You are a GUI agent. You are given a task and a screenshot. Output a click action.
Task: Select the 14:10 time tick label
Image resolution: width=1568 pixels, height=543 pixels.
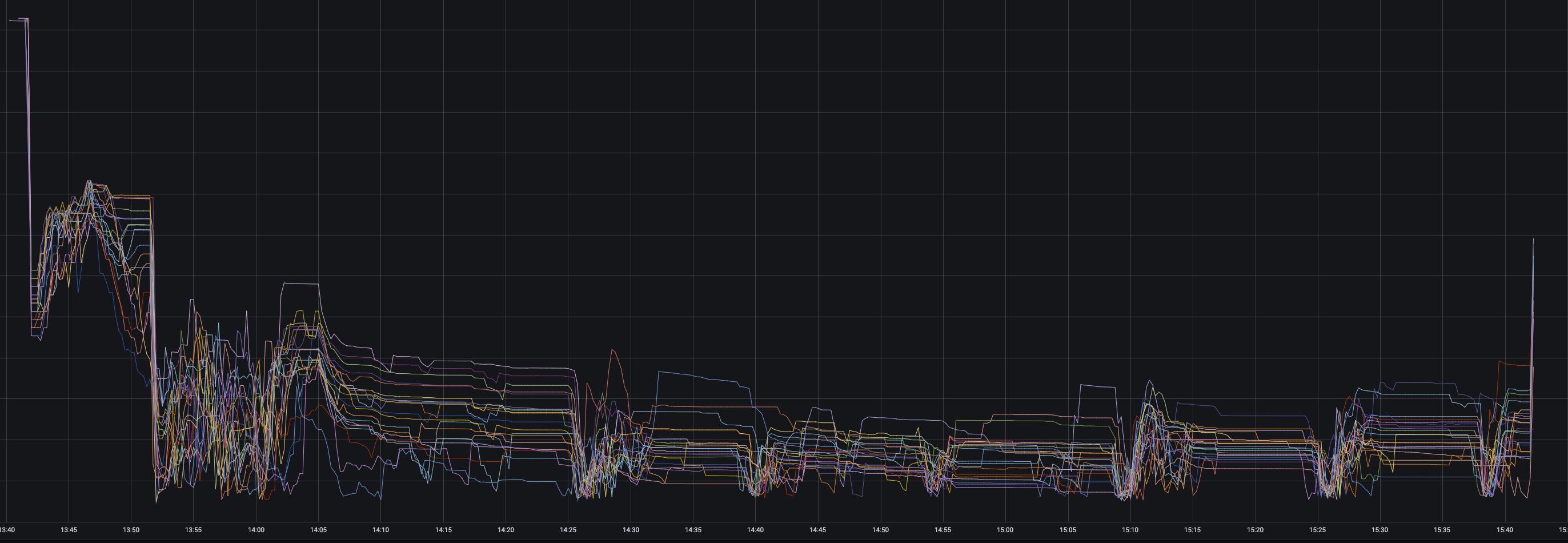tap(381, 530)
